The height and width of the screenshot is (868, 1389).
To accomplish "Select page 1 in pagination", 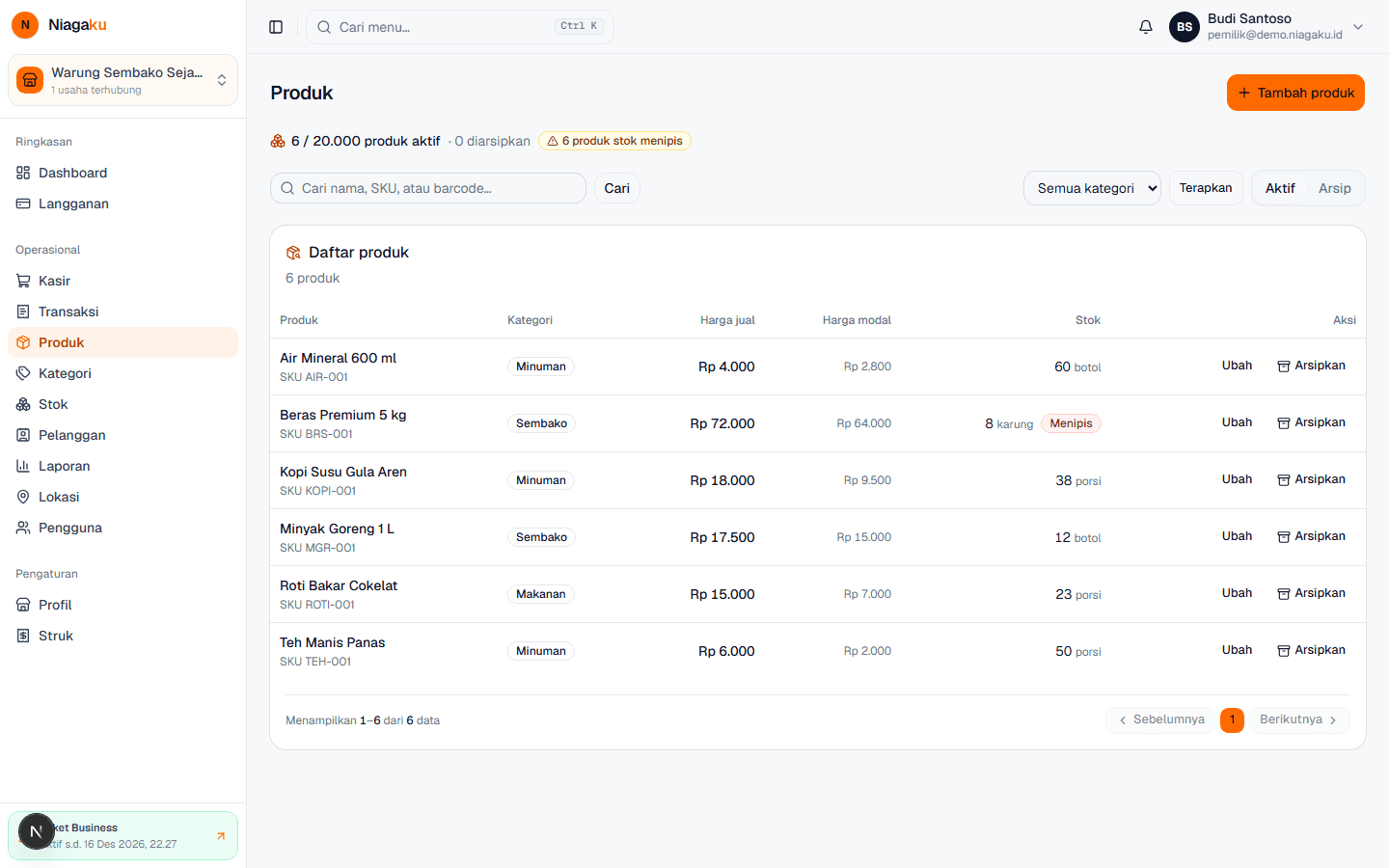I will [x=1232, y=719].
